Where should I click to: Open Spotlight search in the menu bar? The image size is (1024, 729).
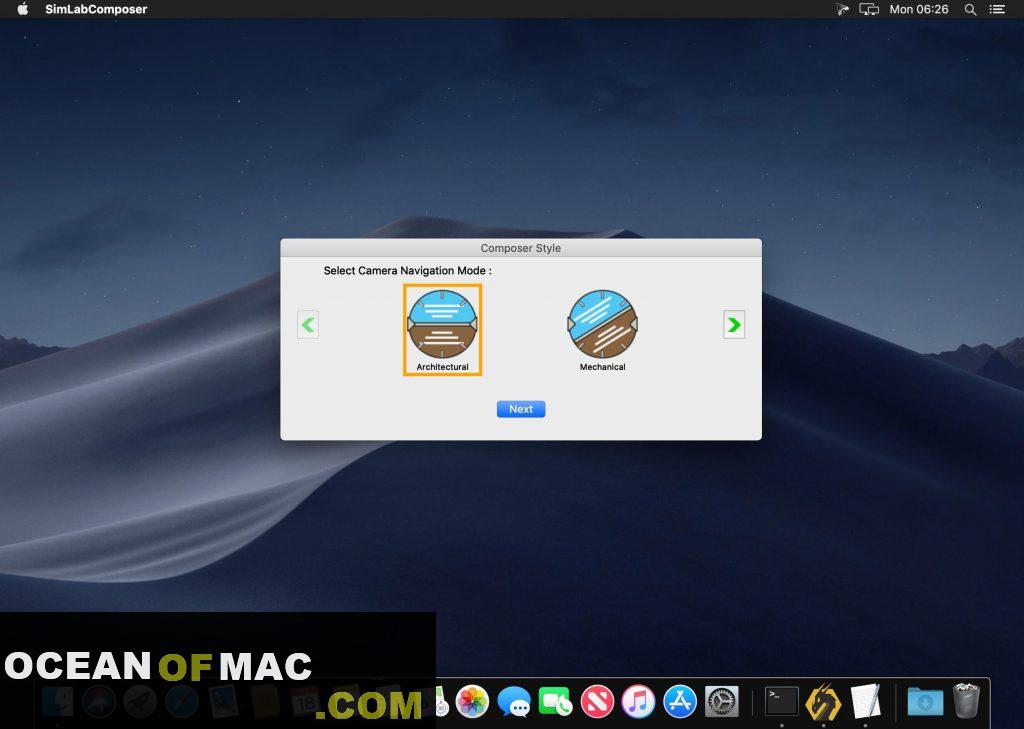coord(970,9)
